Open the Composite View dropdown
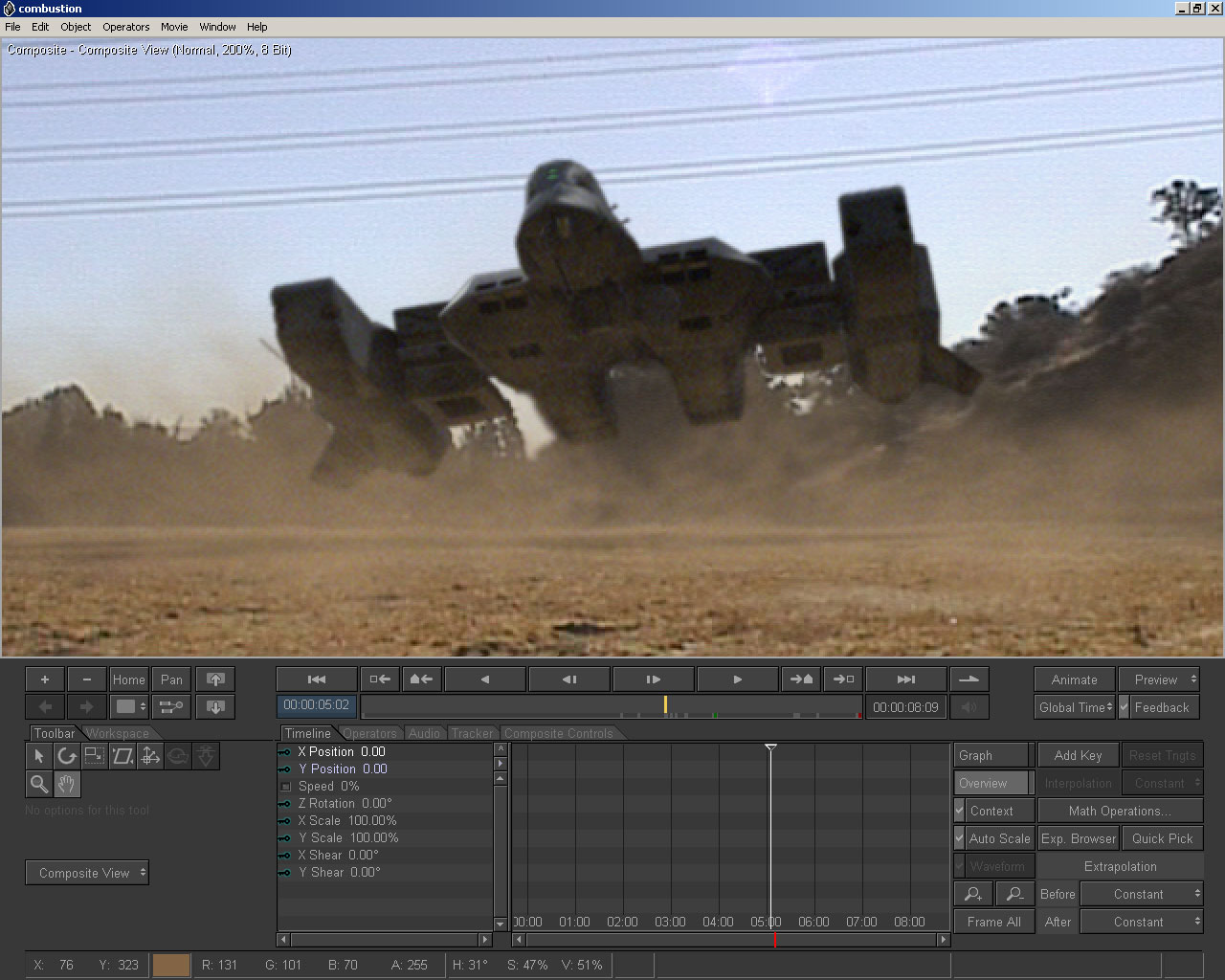The image size is (1225, 980). coord(87,873)
